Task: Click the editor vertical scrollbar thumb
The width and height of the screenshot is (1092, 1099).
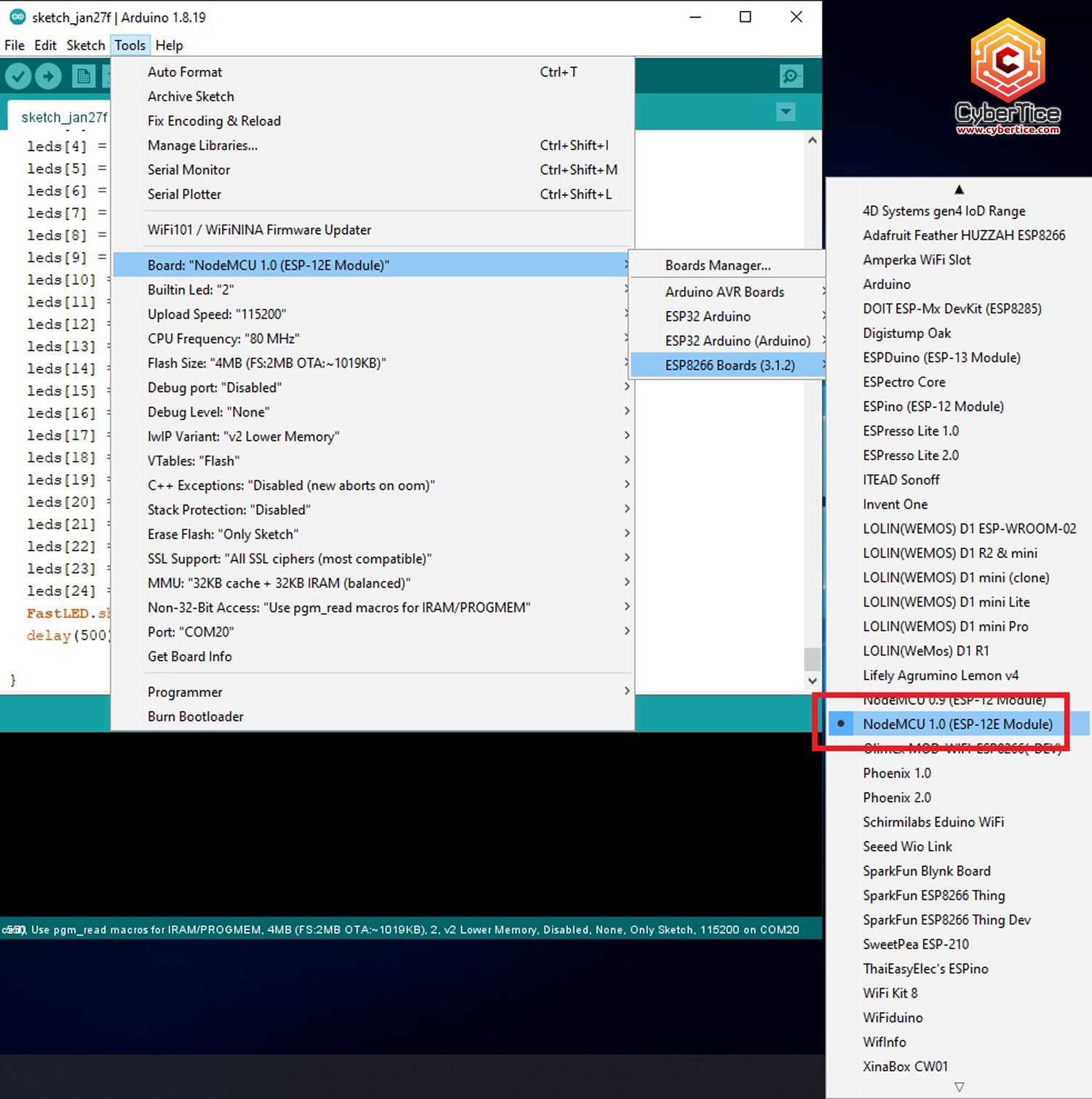Action: click(812, 658)
